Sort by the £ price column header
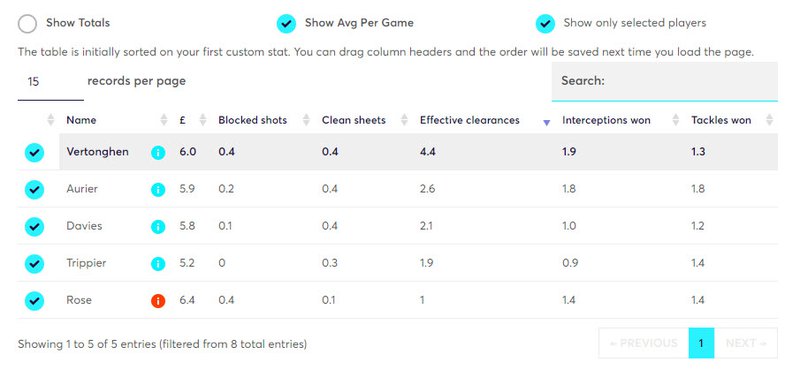The width and height of the screenshot is (800, 377). [x=182, y=120]
